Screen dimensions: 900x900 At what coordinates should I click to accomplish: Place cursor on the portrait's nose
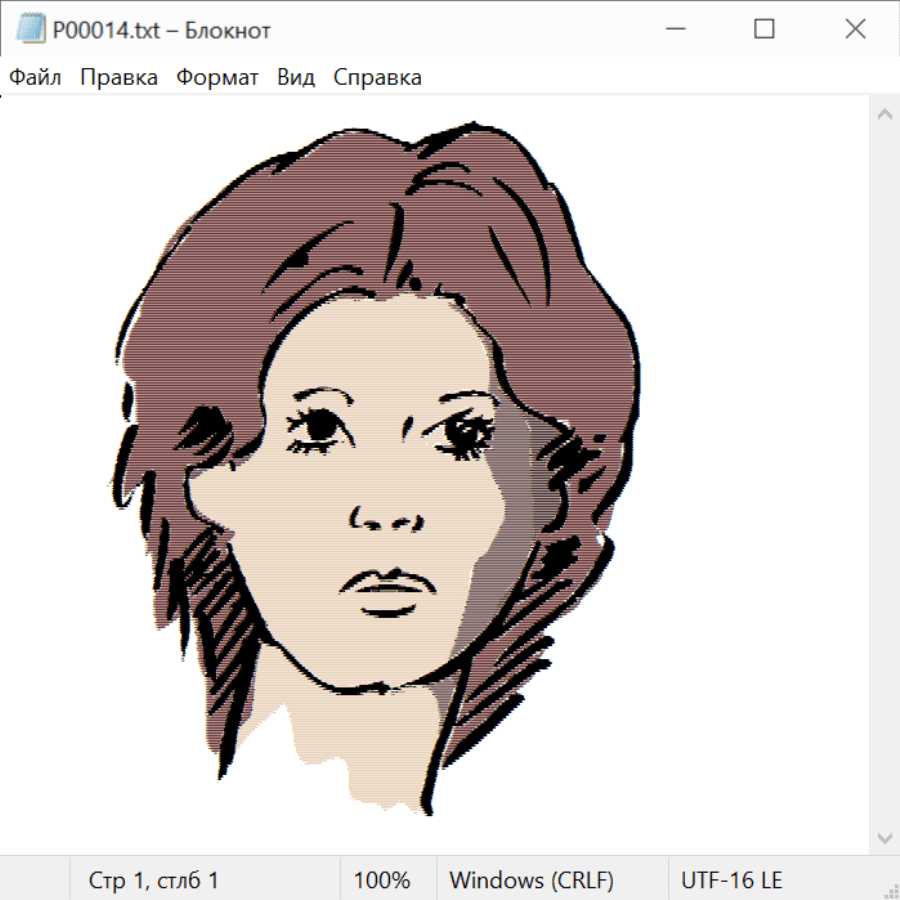pyautogui.click(x=385, y=515)
